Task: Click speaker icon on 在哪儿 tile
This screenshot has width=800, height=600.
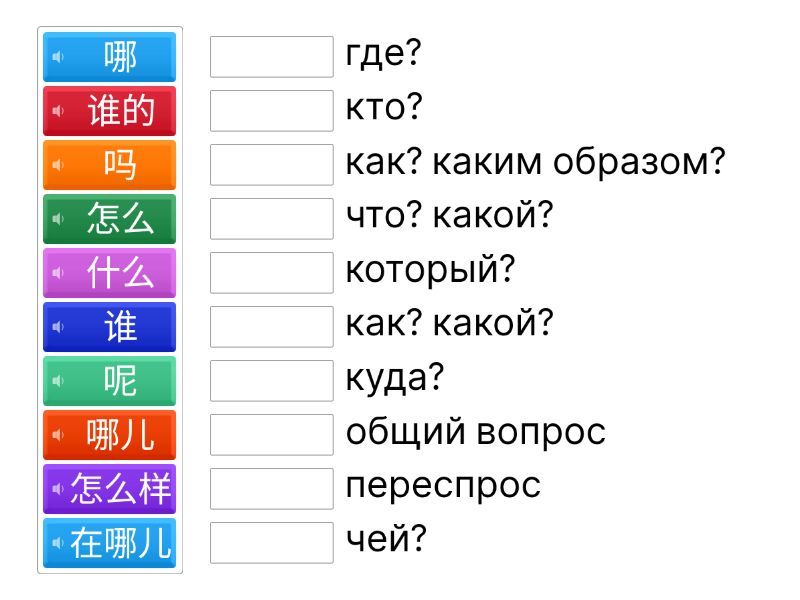Action: (58, 543)
